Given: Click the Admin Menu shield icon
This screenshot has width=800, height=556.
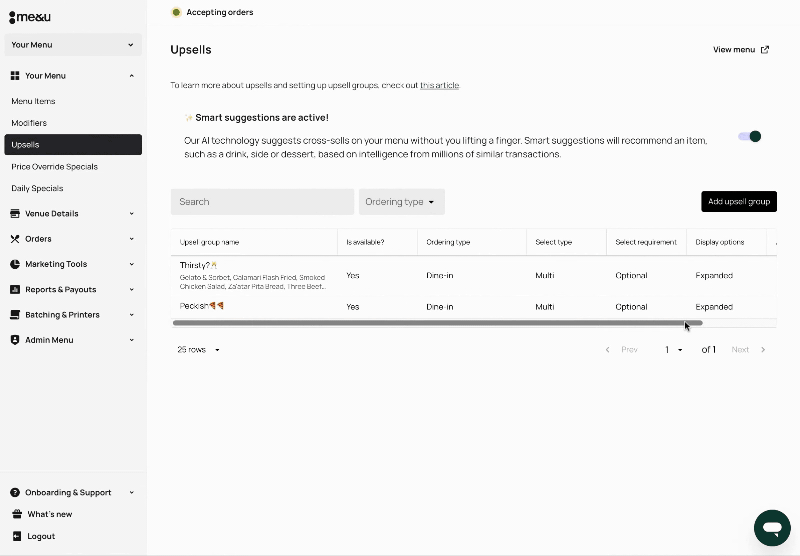Looking at the screenshot, I should (x=15, y=340).
